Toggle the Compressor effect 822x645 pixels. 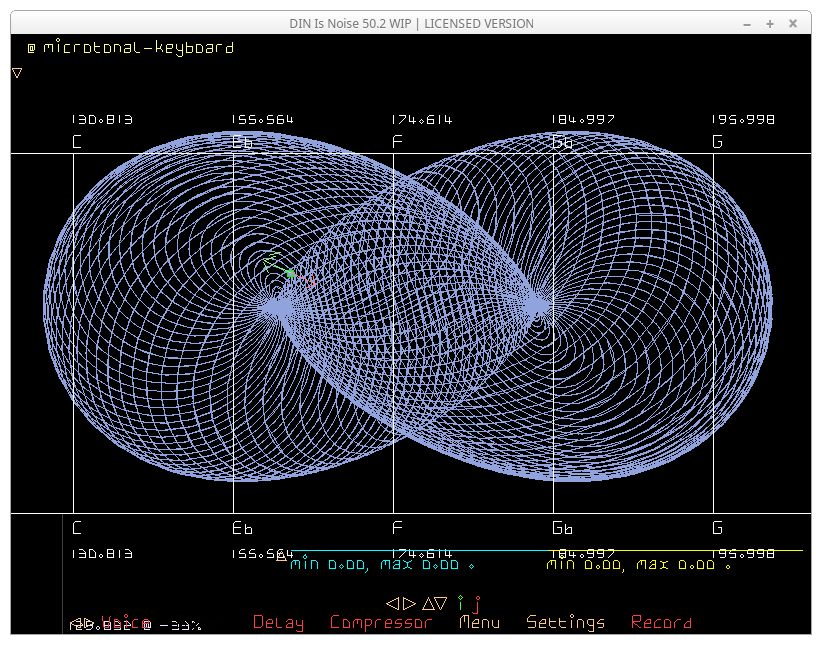(x=381, y=622)
